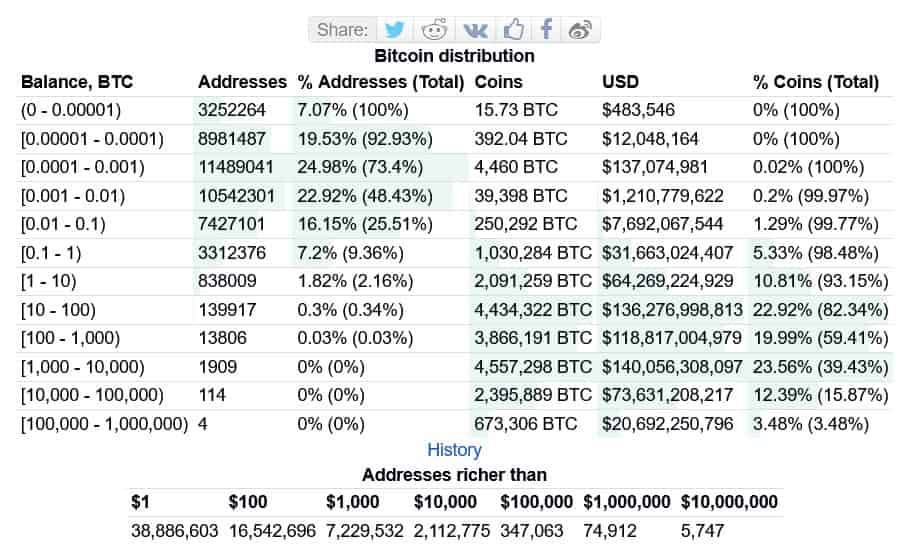Click the Coins column header
This screenshot has height=552, width=907.
point(498,82)
